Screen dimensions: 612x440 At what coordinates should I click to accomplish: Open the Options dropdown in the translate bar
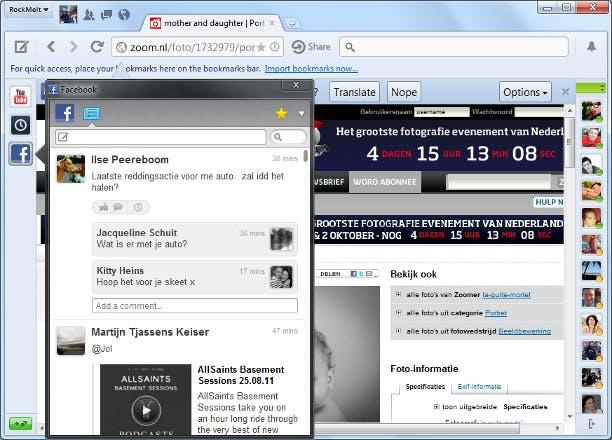pos(525,93)
